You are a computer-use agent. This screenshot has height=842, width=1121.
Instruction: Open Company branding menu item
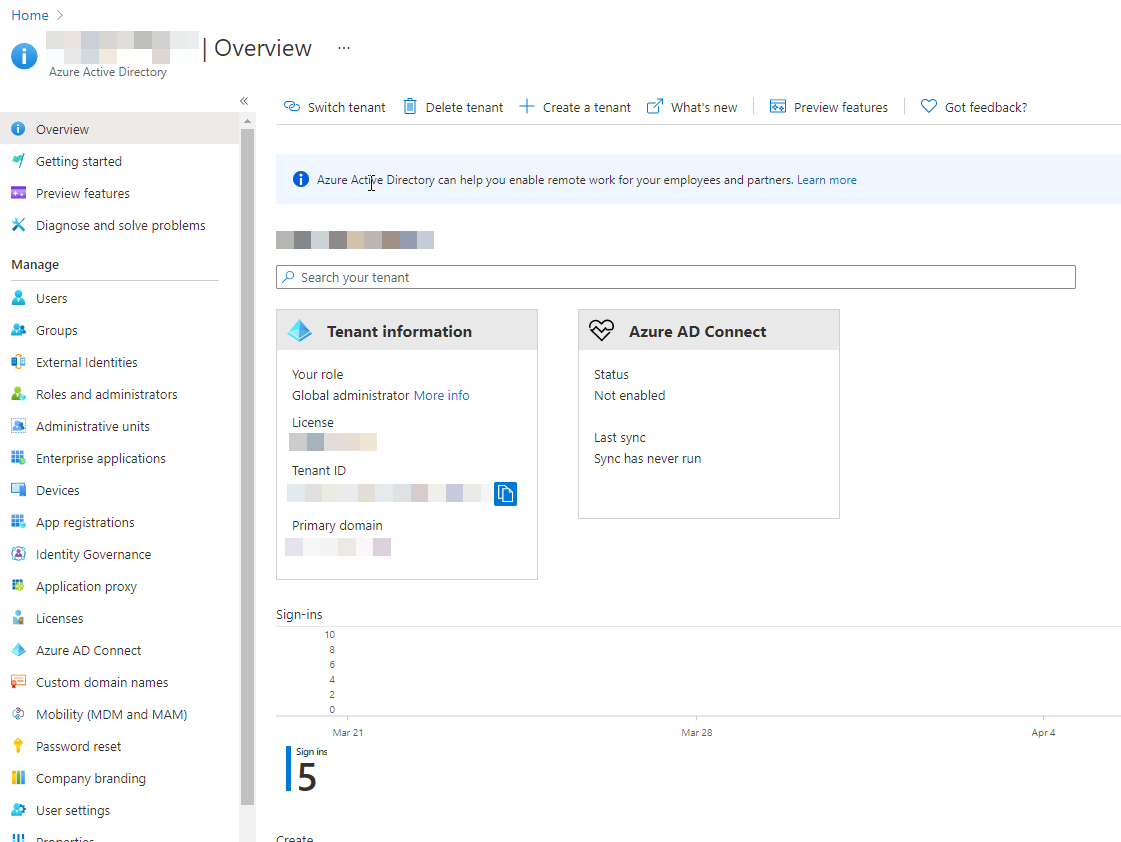[119, 778]
